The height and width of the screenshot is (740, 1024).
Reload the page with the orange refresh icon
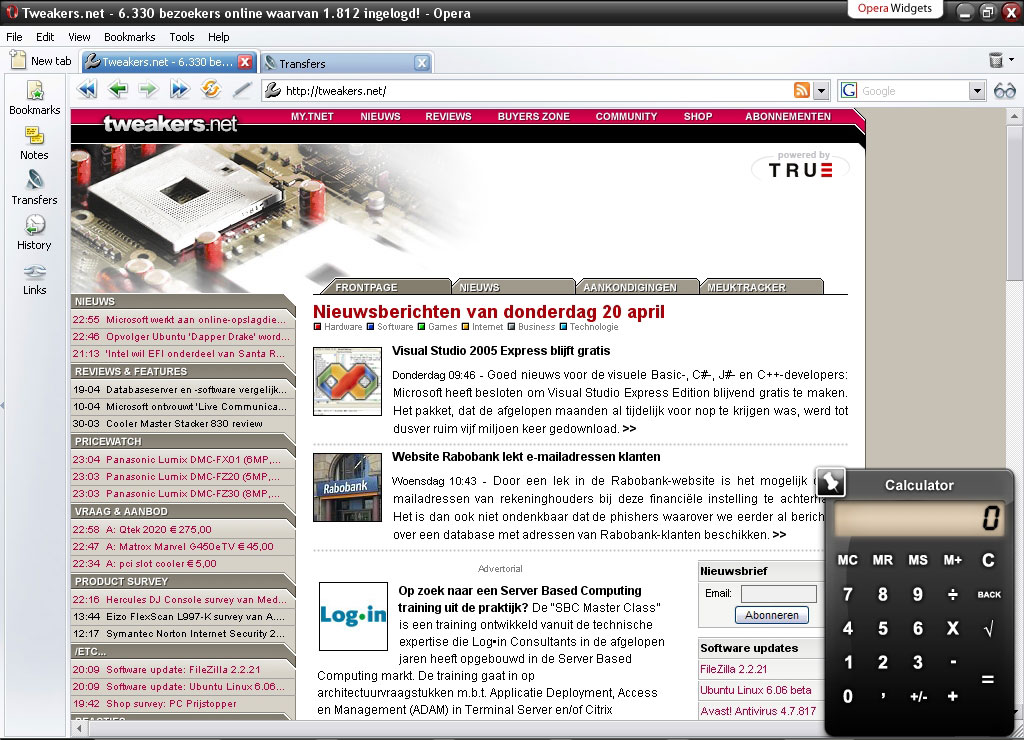tap(210, 89)
